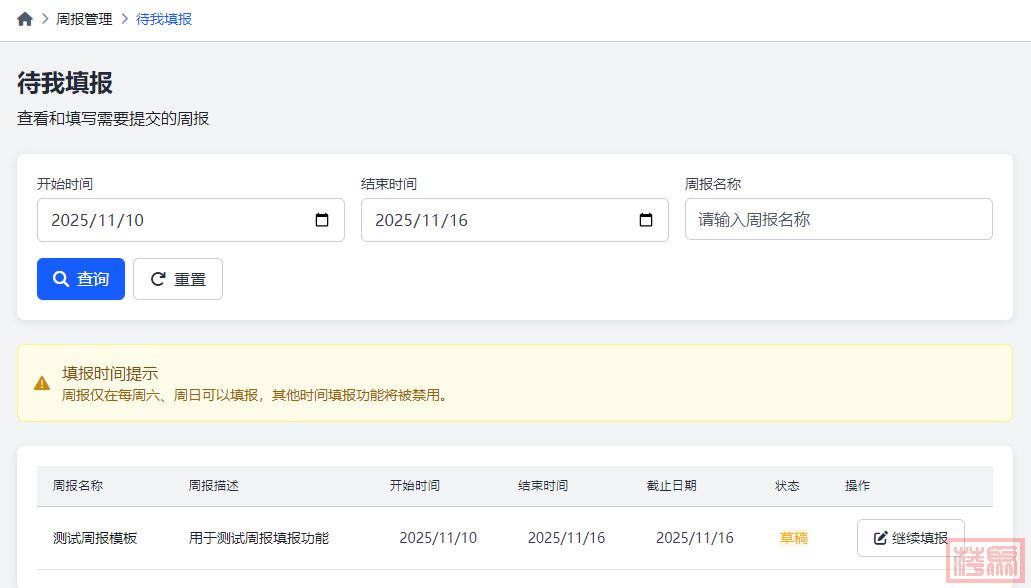Click the 操作 column header
This screenshot has width=1031, height=588.
pyautogui.click(x=857, y=486)
